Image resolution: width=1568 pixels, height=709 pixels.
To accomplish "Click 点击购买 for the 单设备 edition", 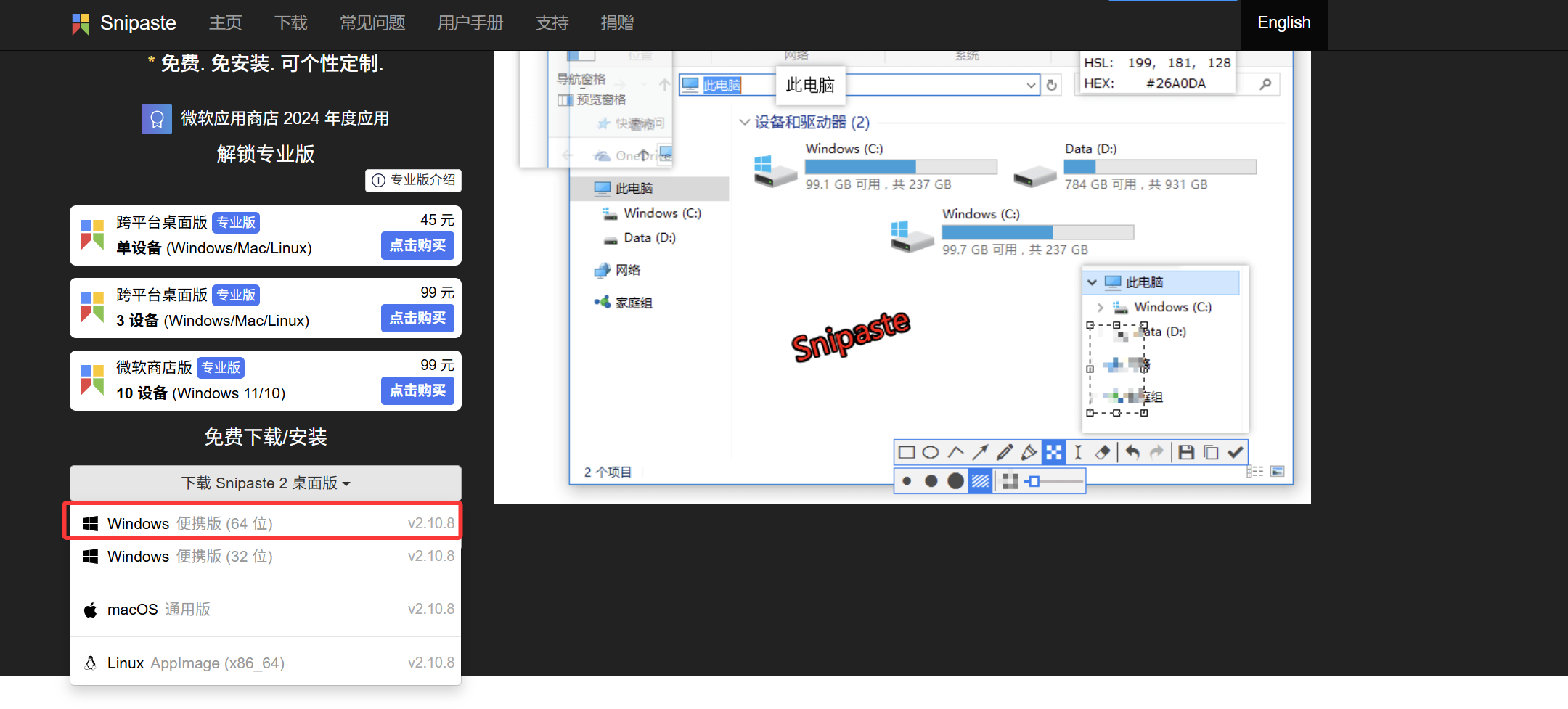I will 417,246.
